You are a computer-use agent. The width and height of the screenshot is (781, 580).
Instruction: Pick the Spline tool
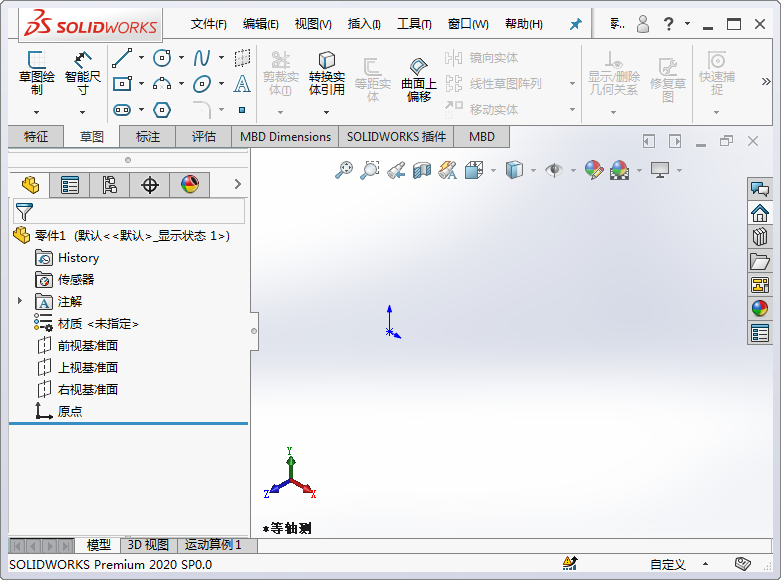(202, 58)
